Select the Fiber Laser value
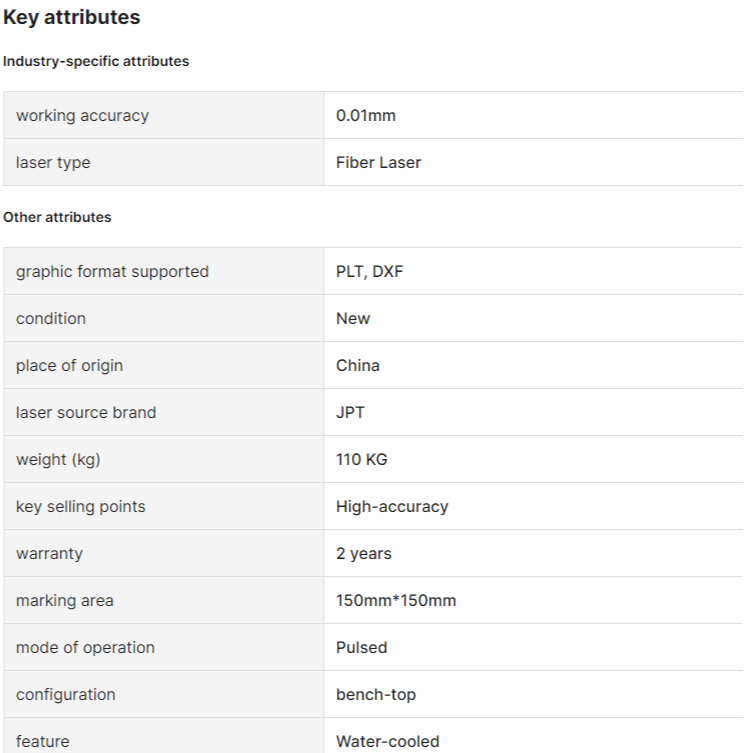This screenshot has width=747, height=753. pos(378,163)
